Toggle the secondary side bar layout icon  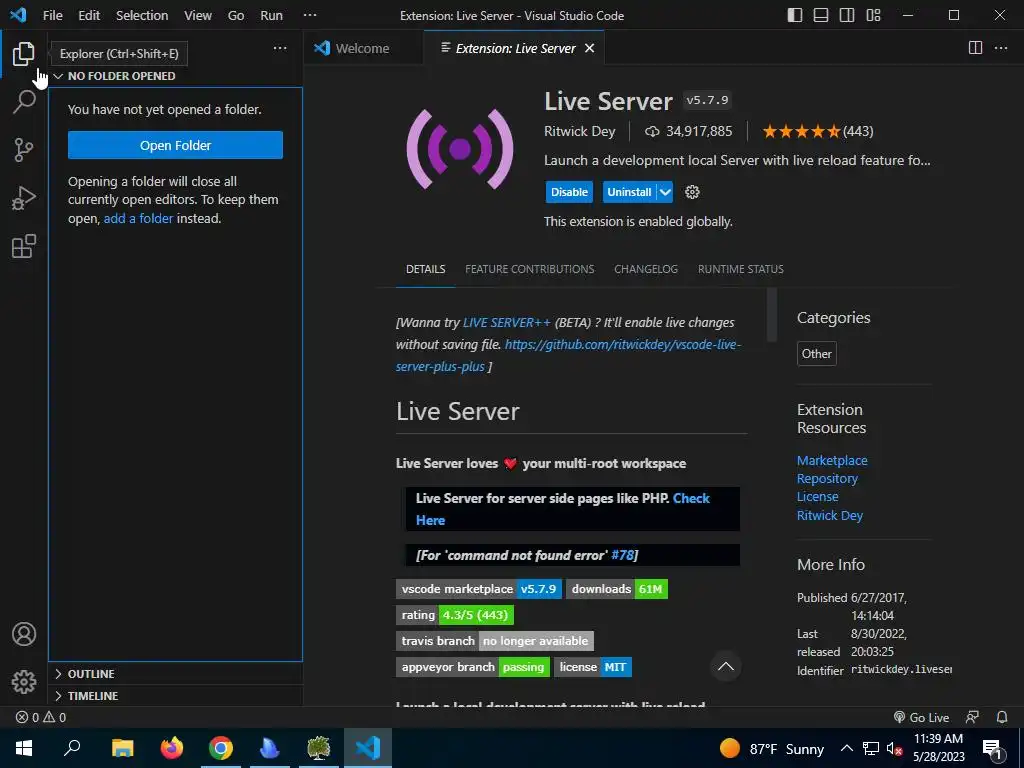[x=847, y=15]
